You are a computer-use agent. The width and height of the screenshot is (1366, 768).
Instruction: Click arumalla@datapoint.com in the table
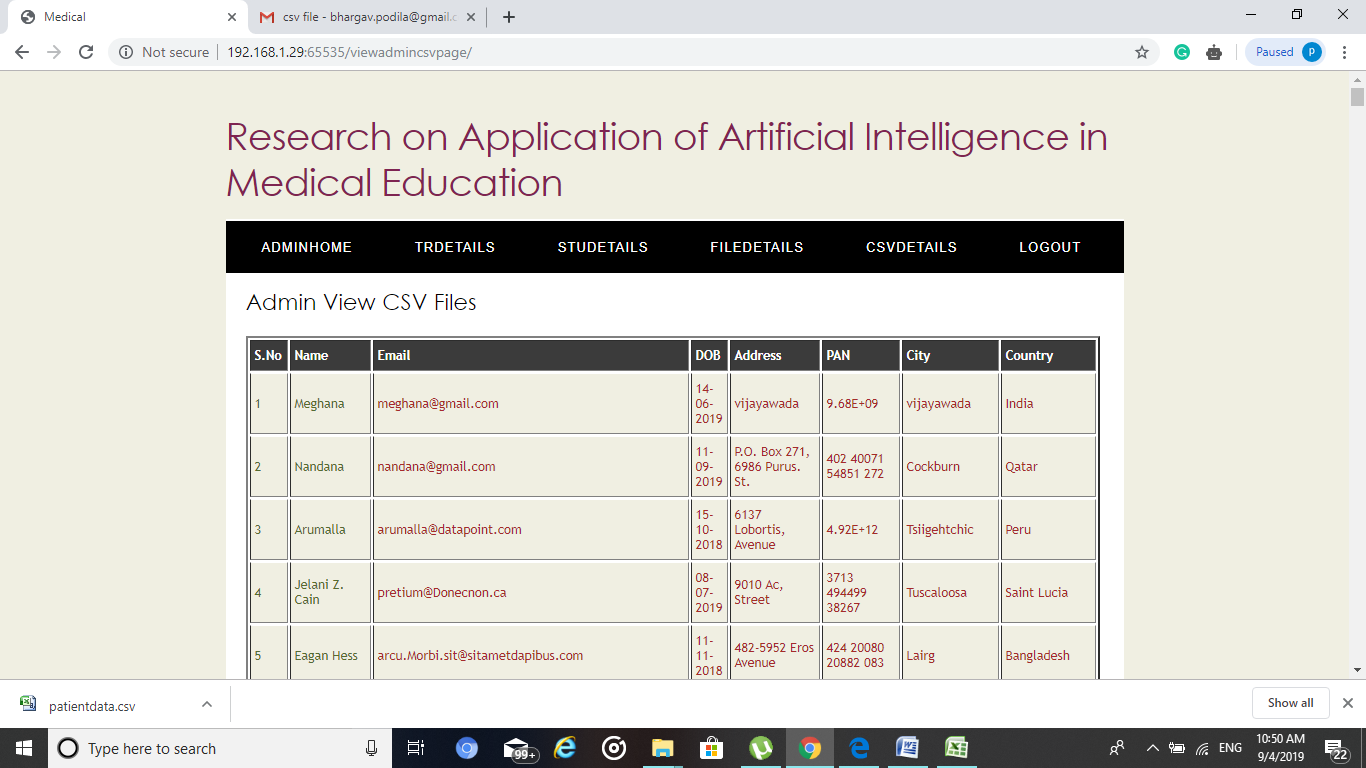(x=531, y=530)
